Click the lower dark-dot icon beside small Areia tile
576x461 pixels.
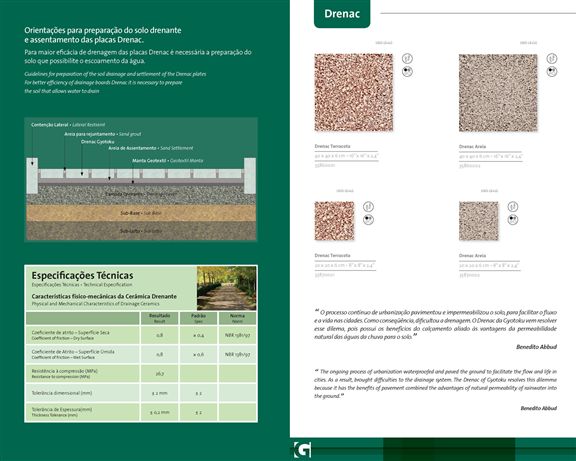click(x=513, y=220)
